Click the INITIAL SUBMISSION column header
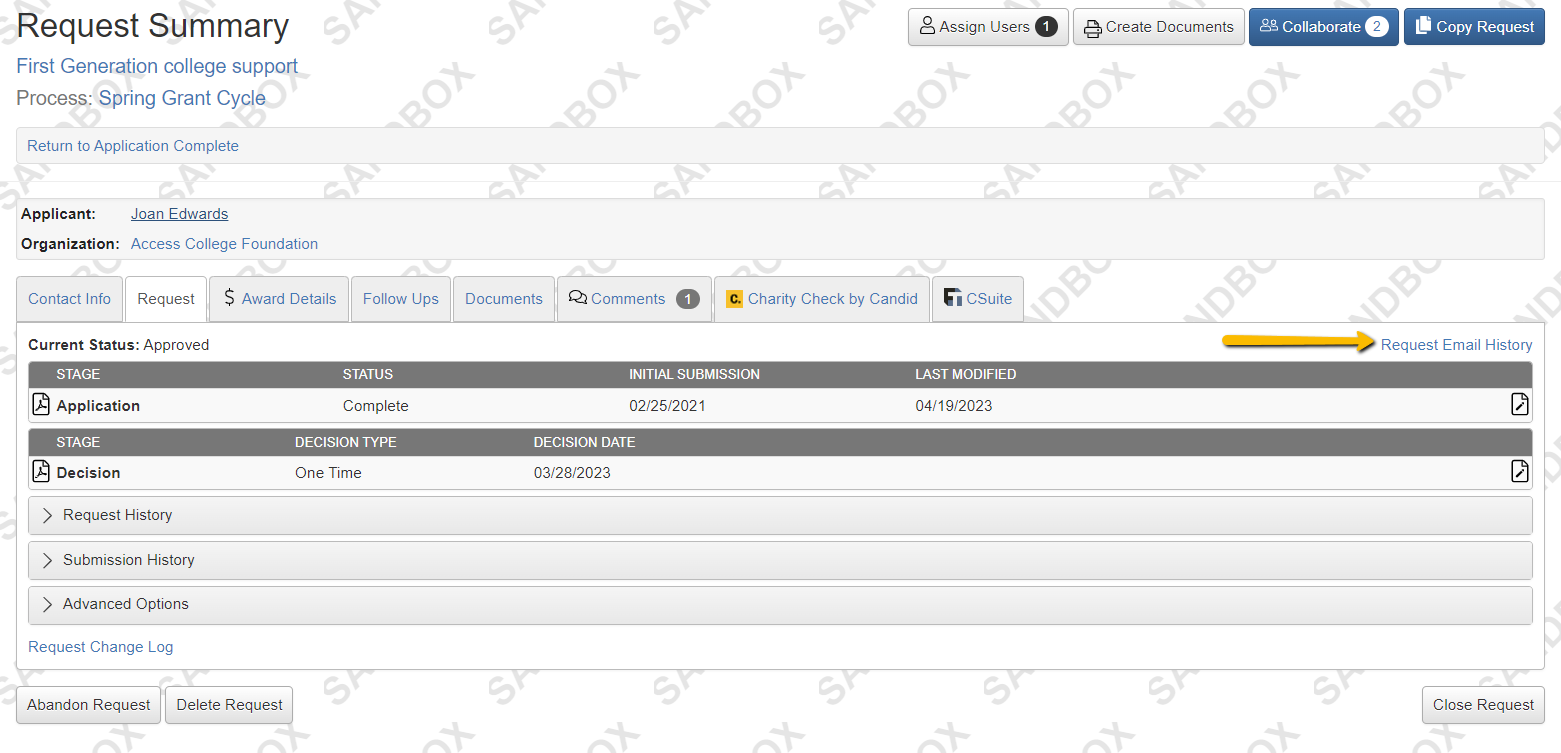 [694, 375]
